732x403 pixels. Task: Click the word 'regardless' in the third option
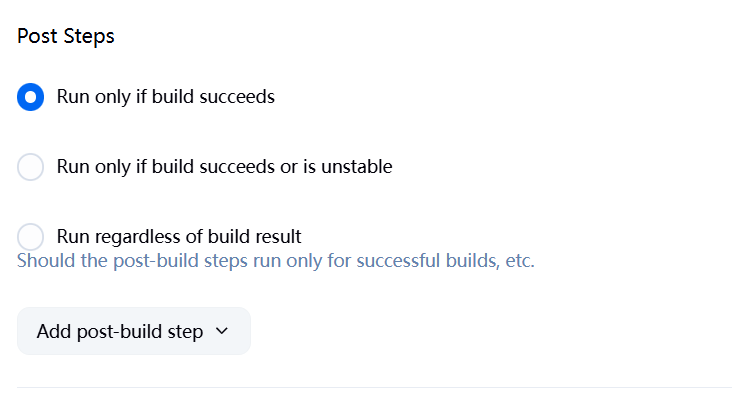[138, 237]
